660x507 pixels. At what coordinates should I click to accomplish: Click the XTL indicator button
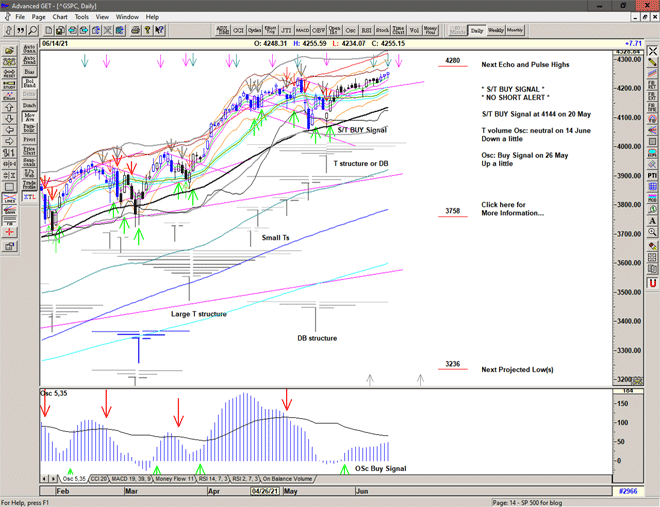pos(29,186)
